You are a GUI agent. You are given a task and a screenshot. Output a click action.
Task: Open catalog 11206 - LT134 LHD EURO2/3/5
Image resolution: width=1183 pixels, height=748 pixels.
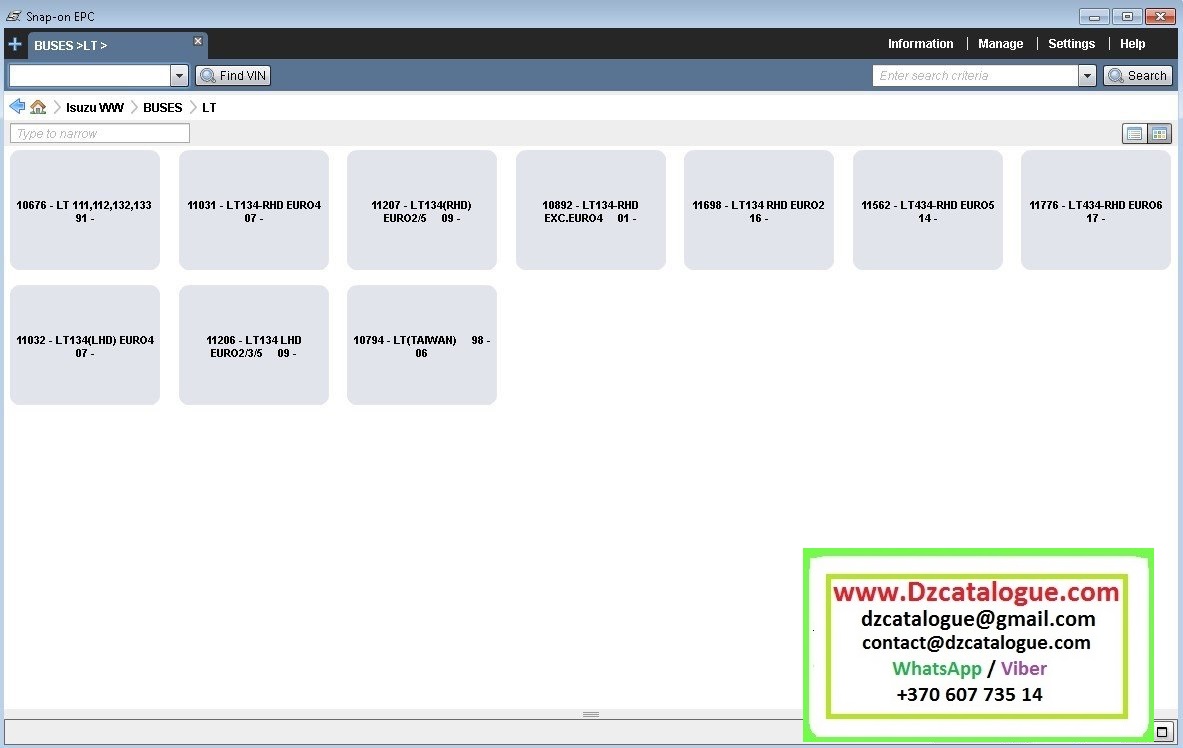click(x=254, y=345)
